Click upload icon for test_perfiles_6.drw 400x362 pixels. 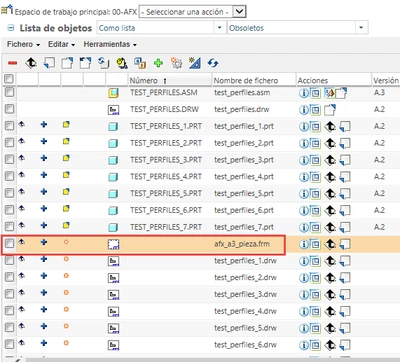(x=330, y=345)
